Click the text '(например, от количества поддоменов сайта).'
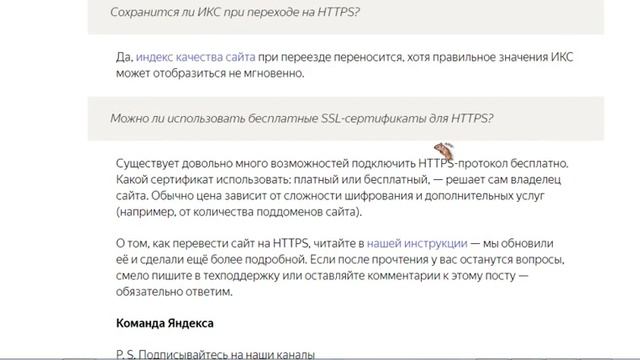Screen dimensions: 640x360 click(239, 212)
